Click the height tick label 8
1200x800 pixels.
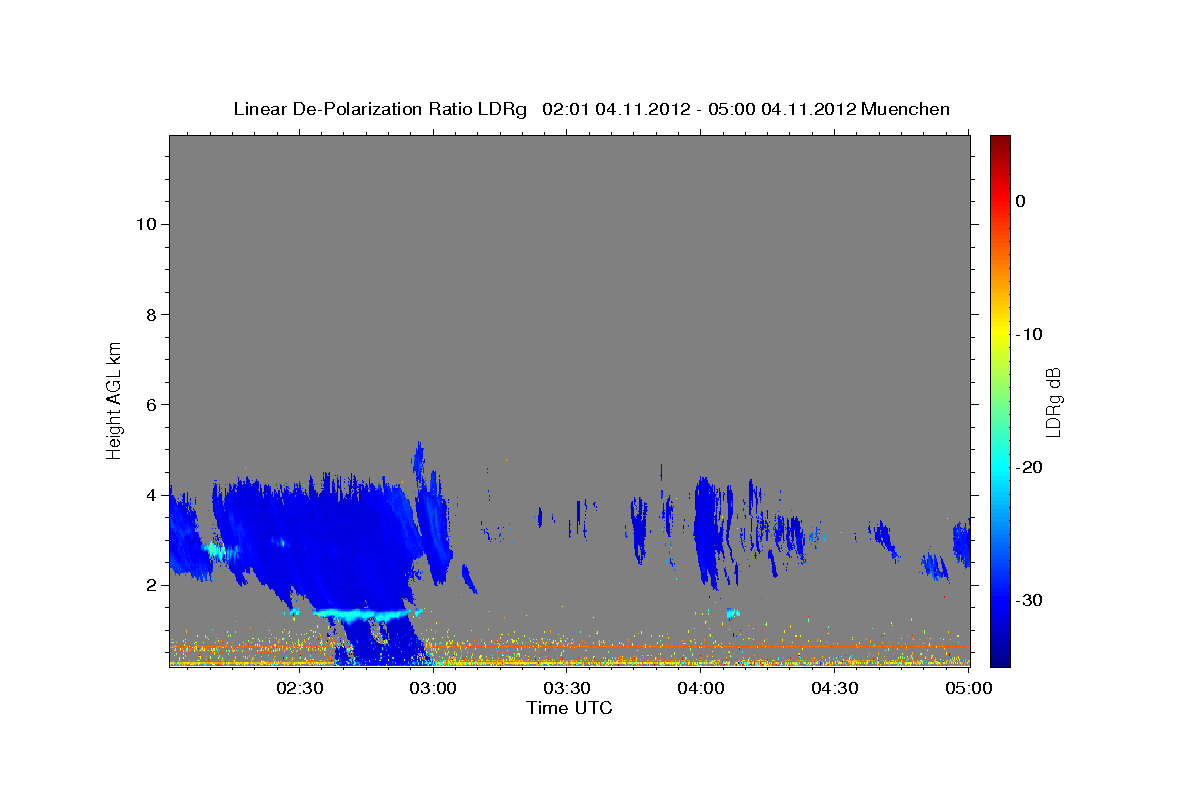pos(151,315)
